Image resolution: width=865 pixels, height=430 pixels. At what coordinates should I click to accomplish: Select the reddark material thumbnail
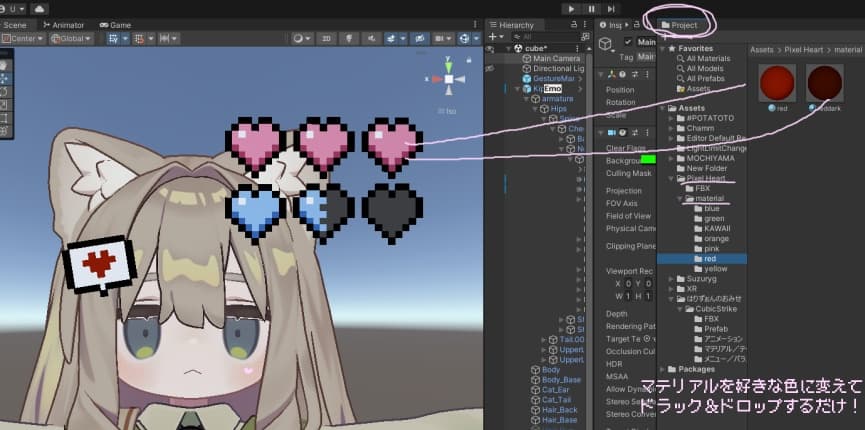825,83
